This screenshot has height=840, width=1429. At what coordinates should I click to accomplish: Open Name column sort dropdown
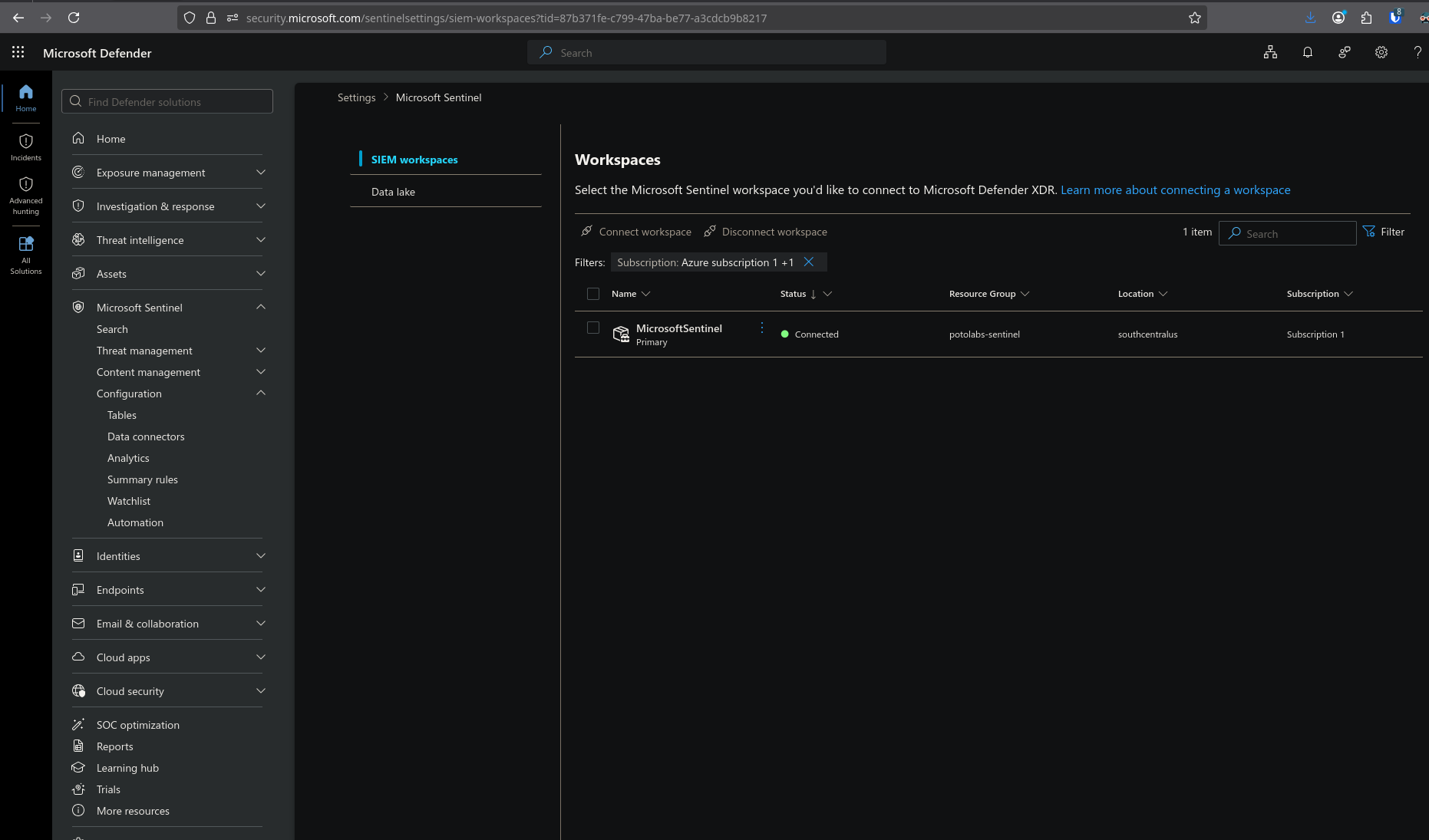[645, 294]
